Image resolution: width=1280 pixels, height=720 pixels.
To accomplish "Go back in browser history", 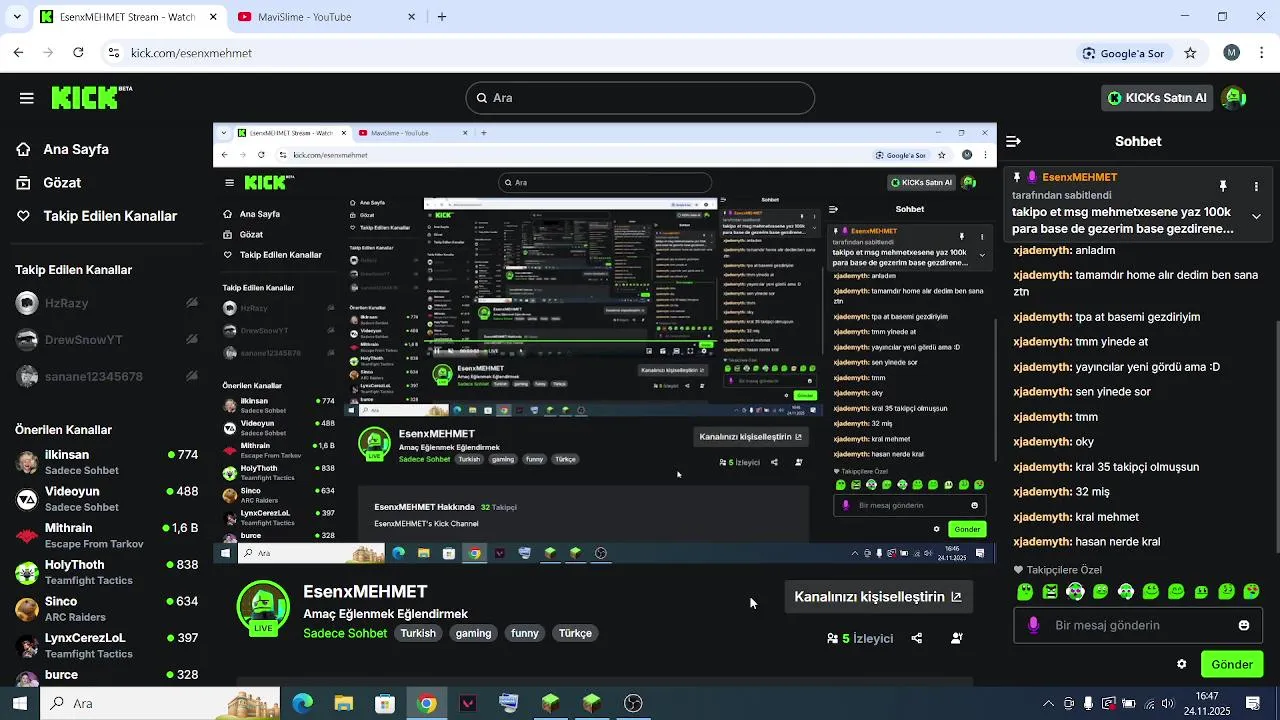I will [x=18, y=53].
